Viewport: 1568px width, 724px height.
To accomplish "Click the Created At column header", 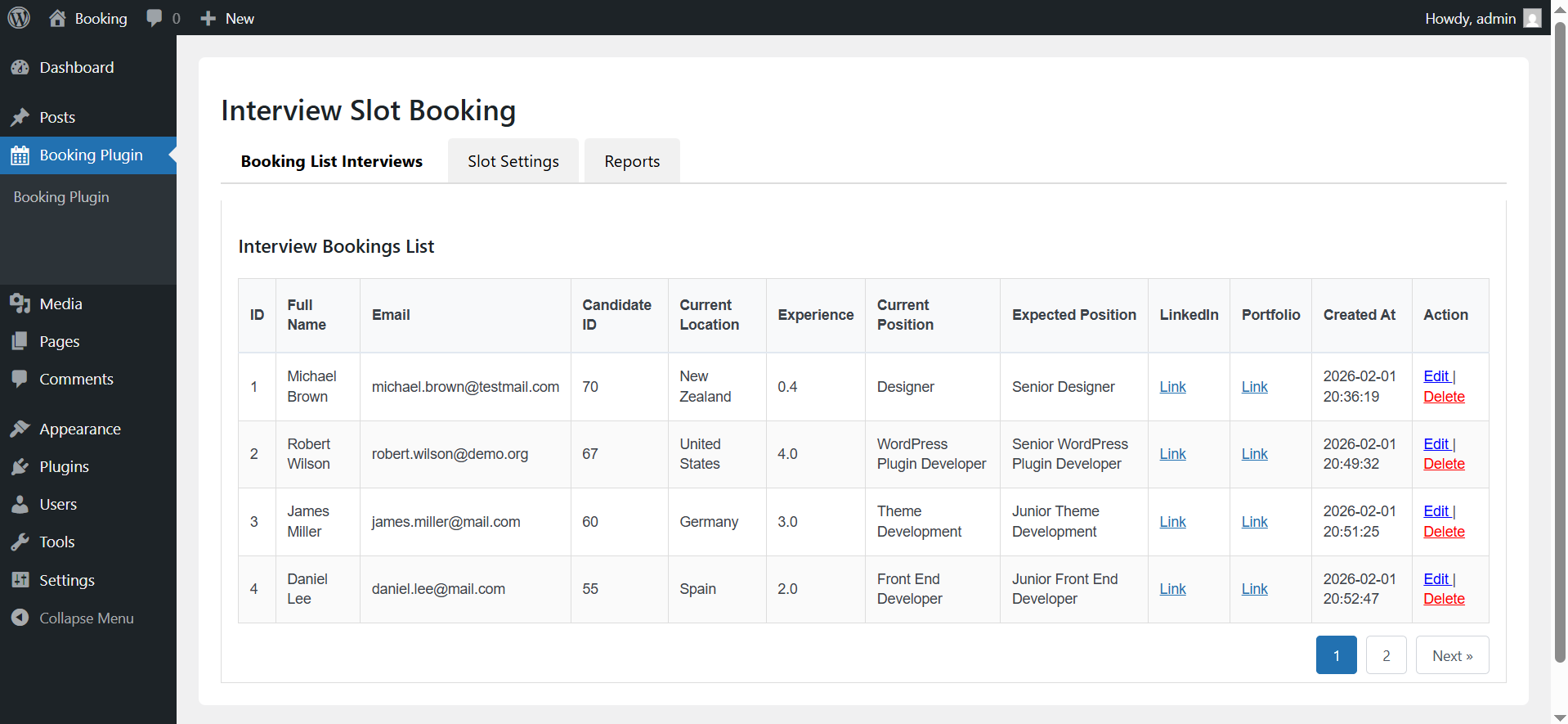I will tap(1361, 315).
